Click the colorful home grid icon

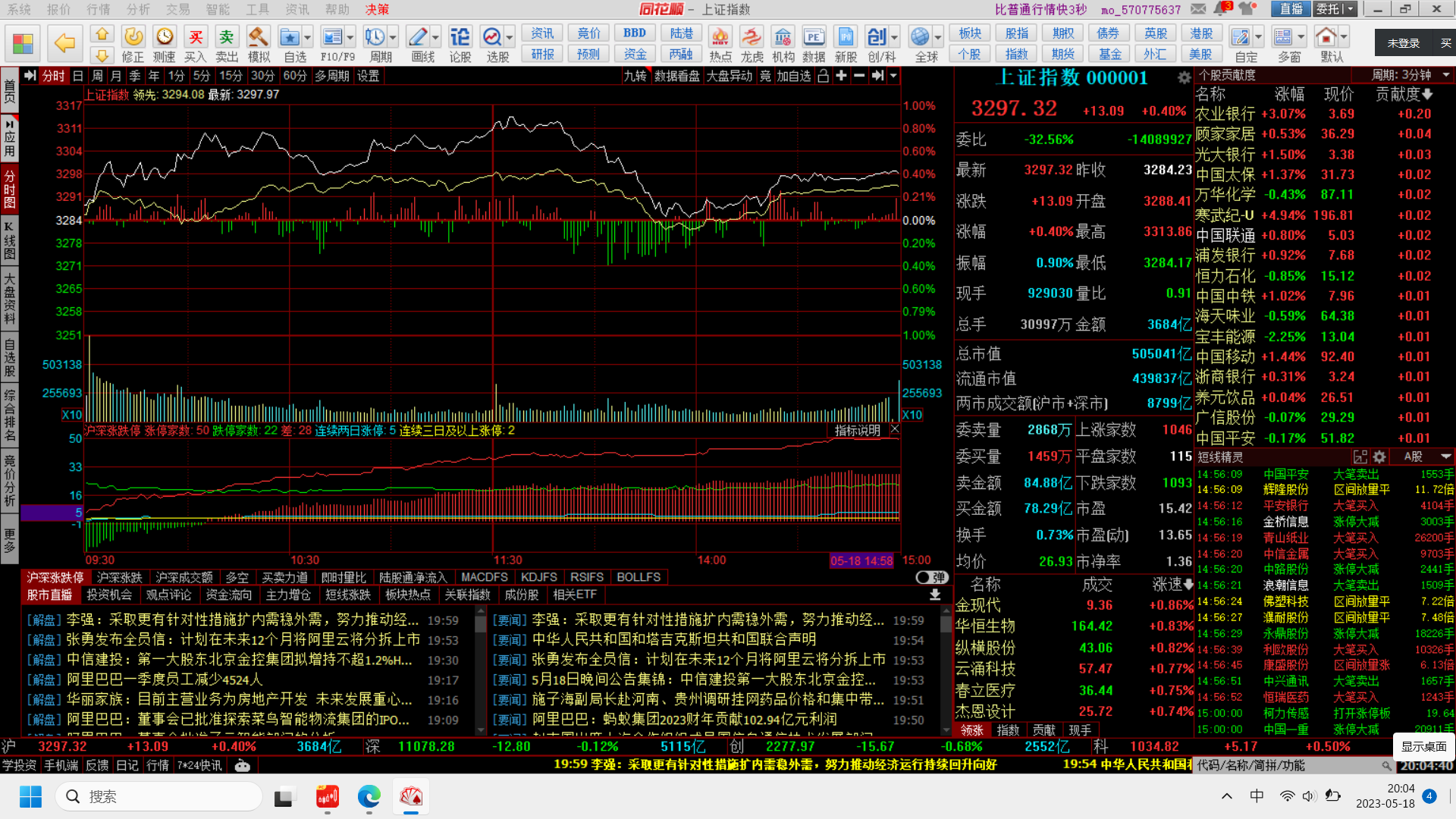tap(23, 43)
